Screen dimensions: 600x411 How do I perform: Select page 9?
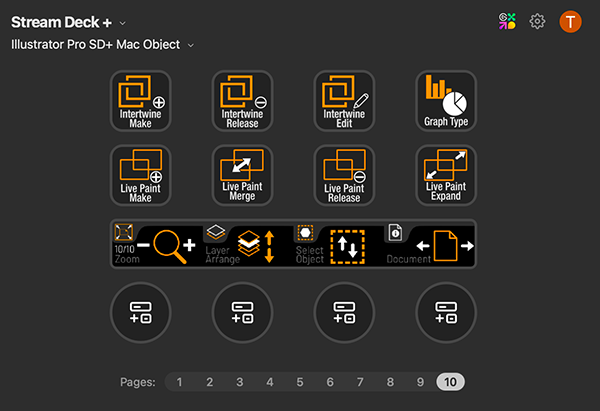[420, 382]
